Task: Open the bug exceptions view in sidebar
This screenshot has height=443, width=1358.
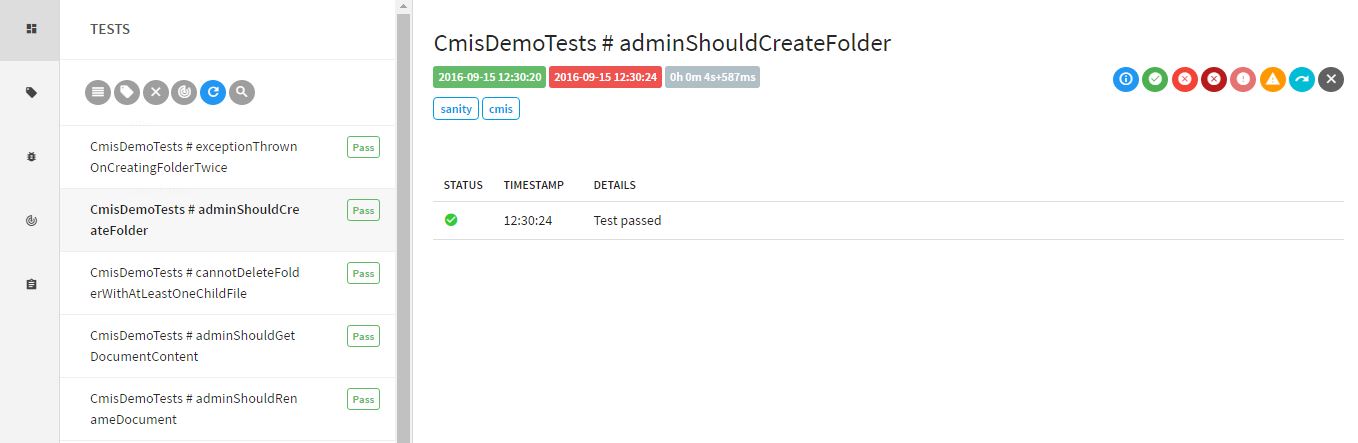Action: tap(31, 156)
